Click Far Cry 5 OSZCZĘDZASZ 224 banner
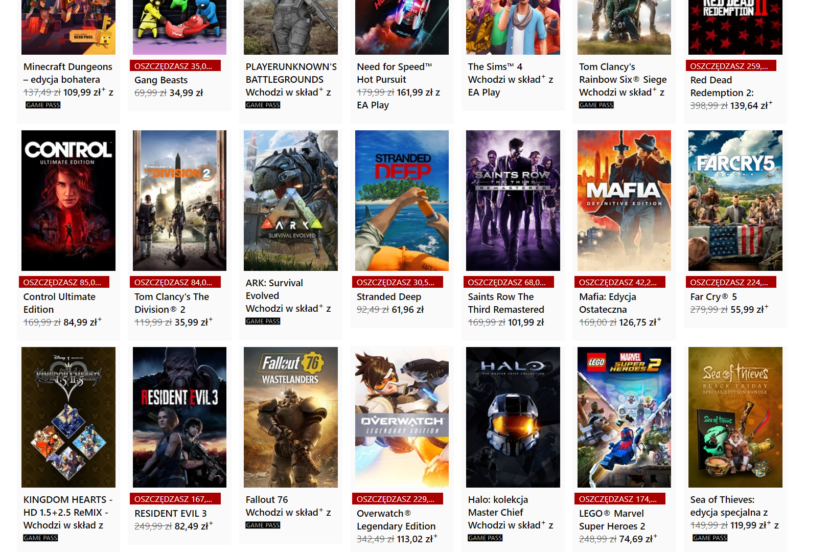This screenshot has width=829, height=552. point(731,282)
